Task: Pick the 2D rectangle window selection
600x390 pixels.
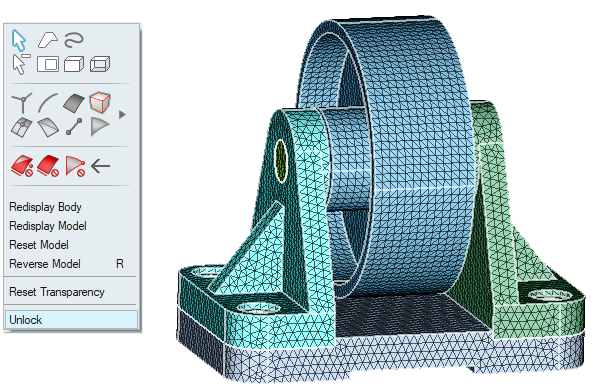Action: point(48,64)
